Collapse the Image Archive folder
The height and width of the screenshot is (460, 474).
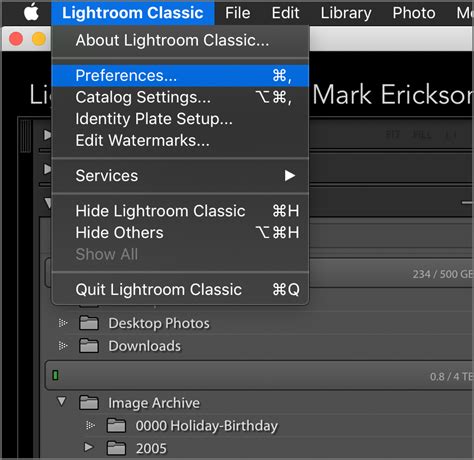click(x=61, y=401)
